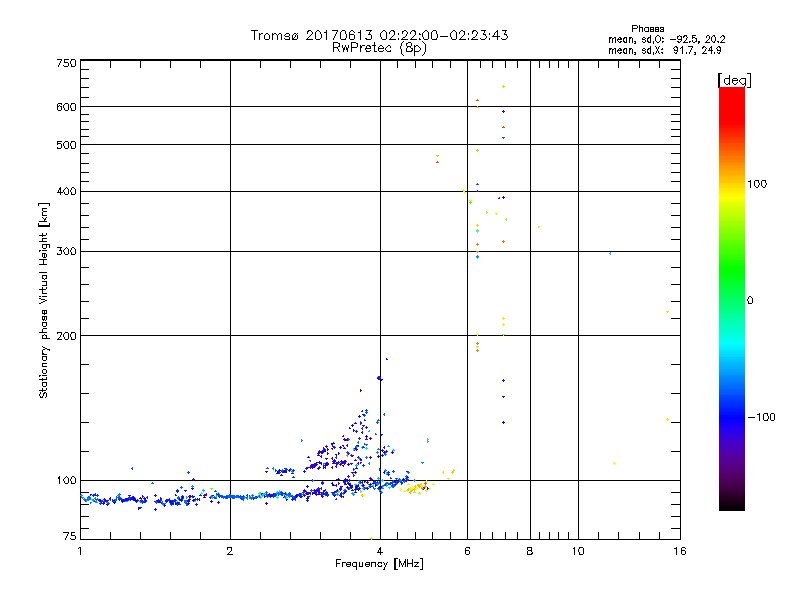Click the "Stationary phase Virtual Height [km]" label
The width and height of the screenshot is (800, 600).
[x=44, y=301]
